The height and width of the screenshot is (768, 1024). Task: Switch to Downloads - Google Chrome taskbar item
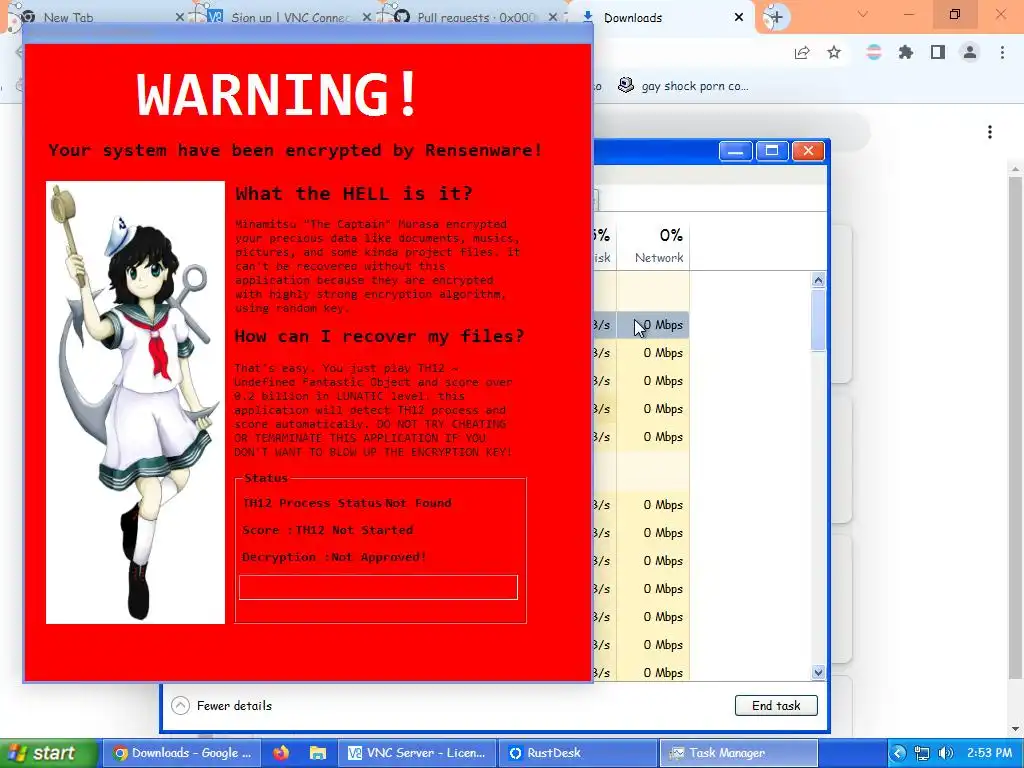point(183,753)
